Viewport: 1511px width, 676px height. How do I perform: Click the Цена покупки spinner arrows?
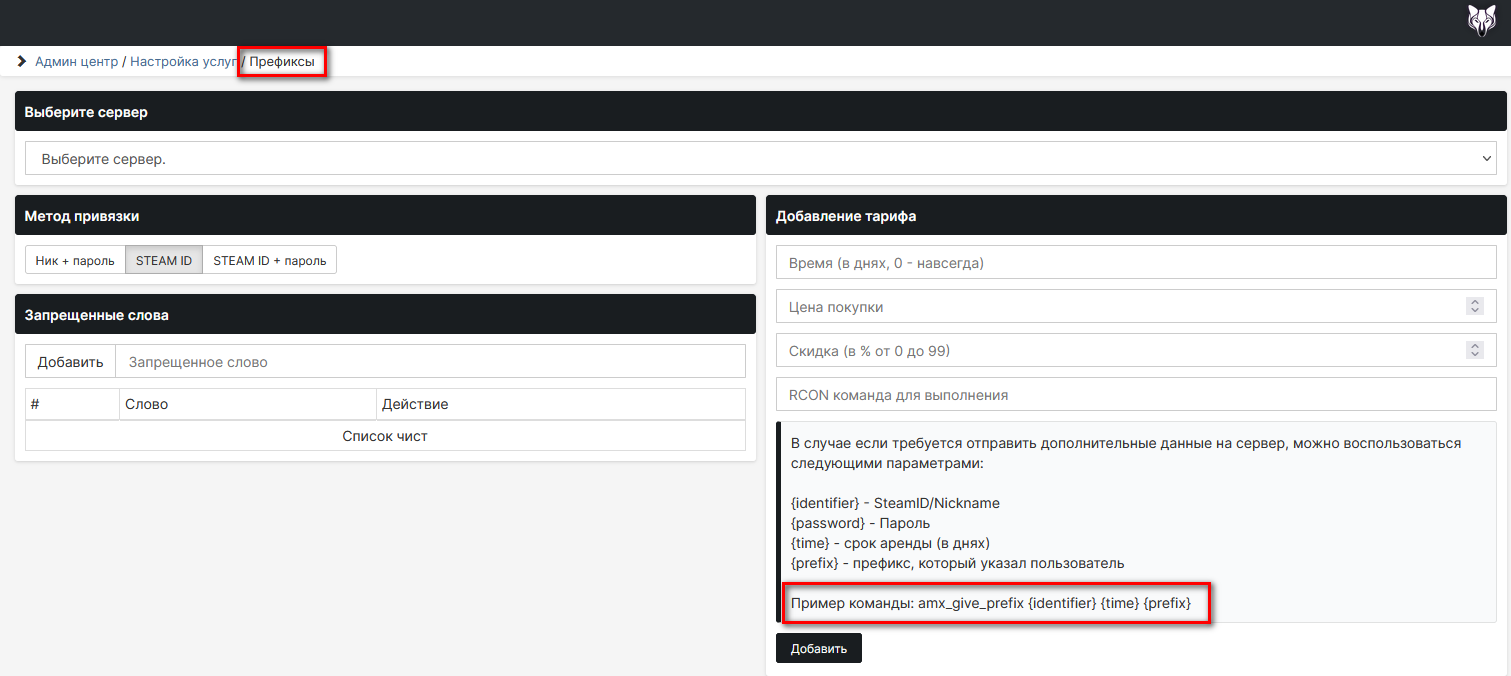pyautogui.click(x=1474, y=306)
